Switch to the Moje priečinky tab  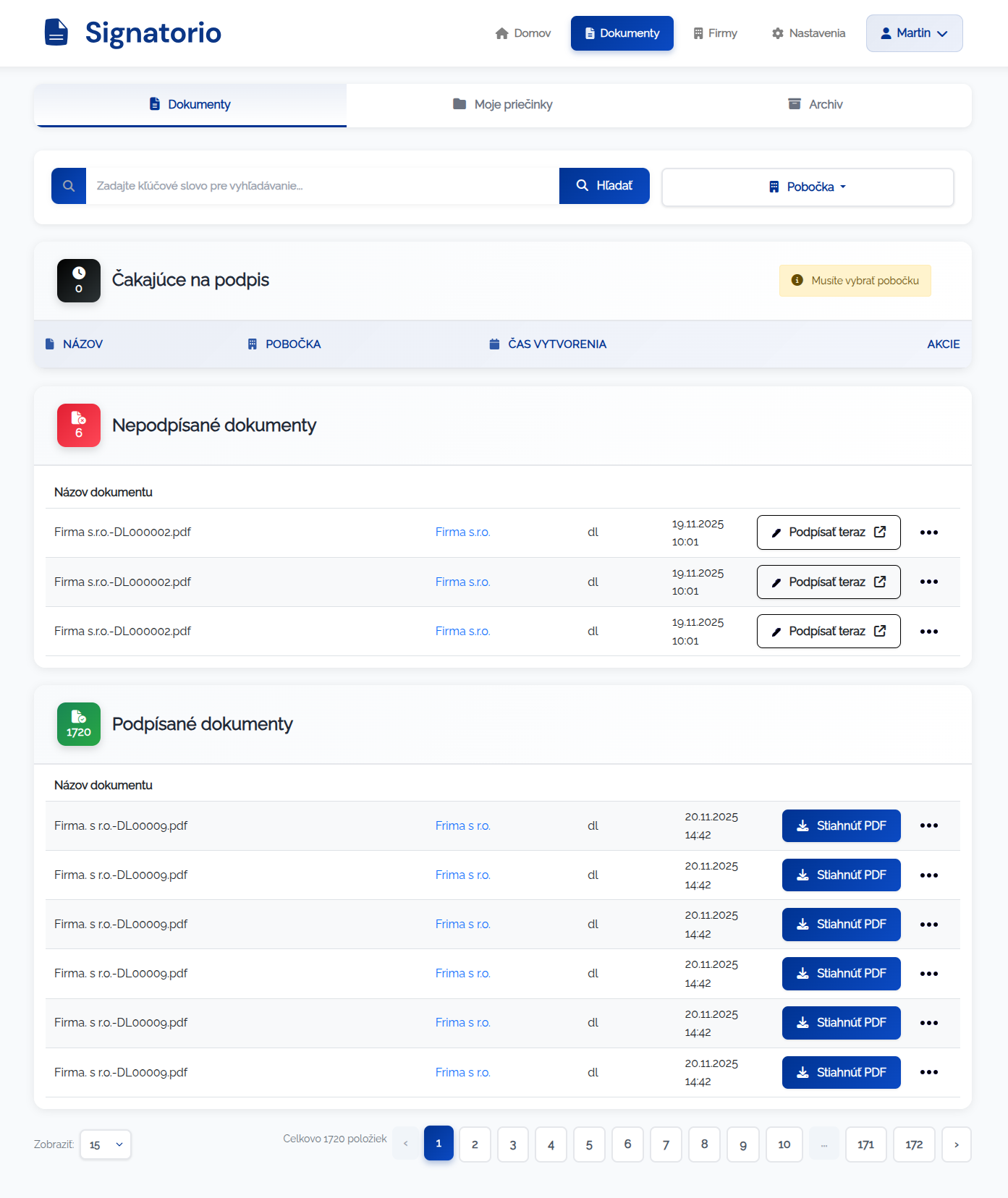point(503,105)
